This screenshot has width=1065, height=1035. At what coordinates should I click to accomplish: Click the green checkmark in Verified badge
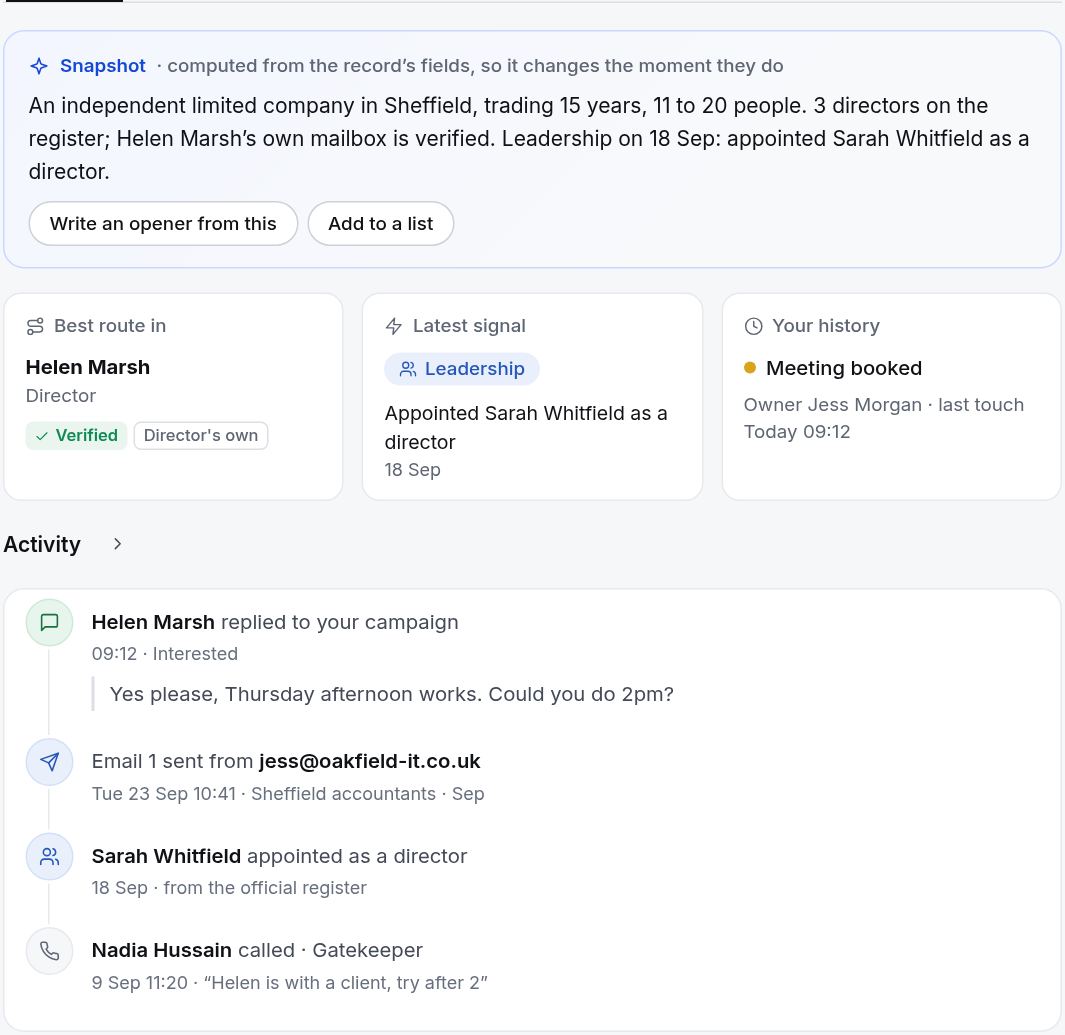(41, 436)
